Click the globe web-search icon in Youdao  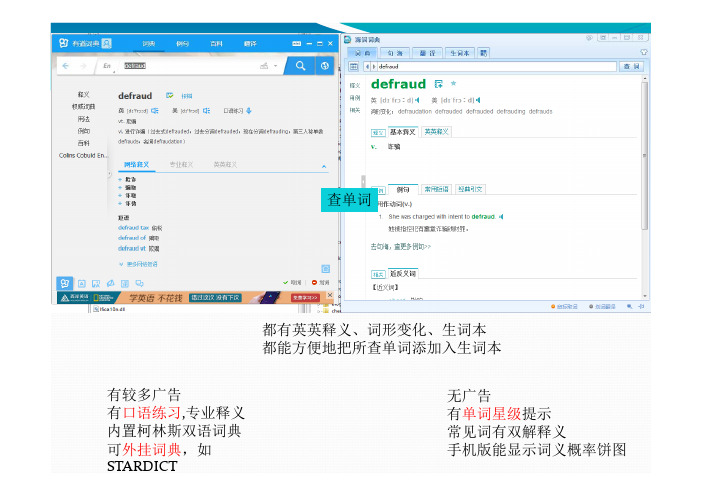325,66
